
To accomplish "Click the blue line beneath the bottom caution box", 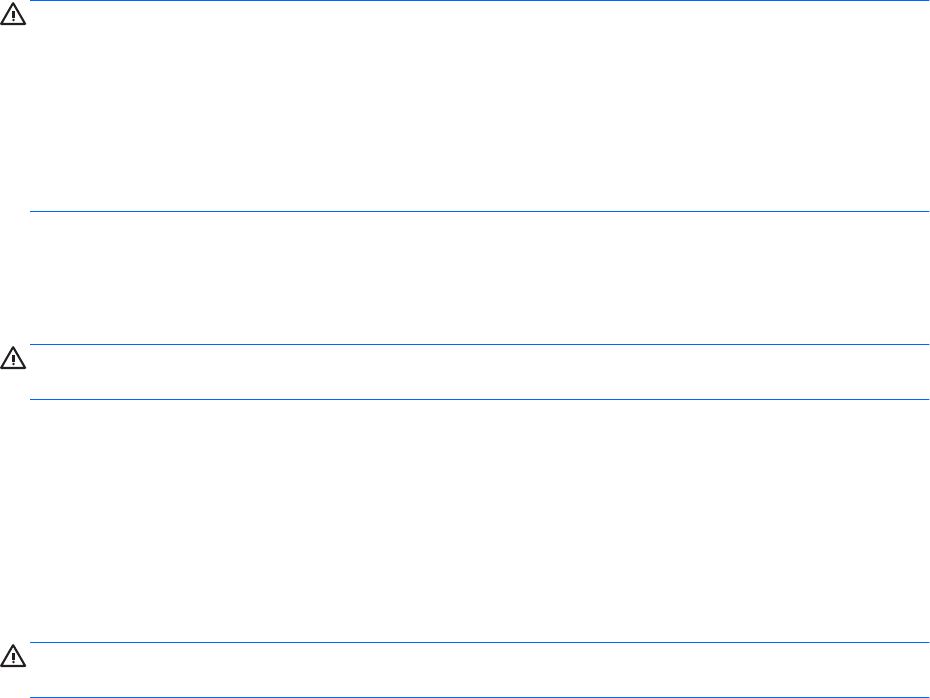I will click(479, 697).
